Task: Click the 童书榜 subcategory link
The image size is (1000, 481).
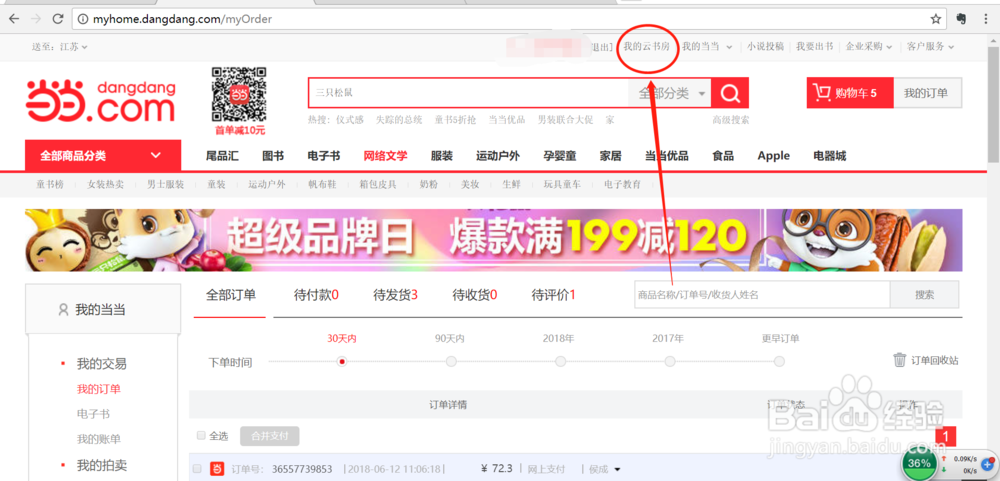Action: point(49,184)
